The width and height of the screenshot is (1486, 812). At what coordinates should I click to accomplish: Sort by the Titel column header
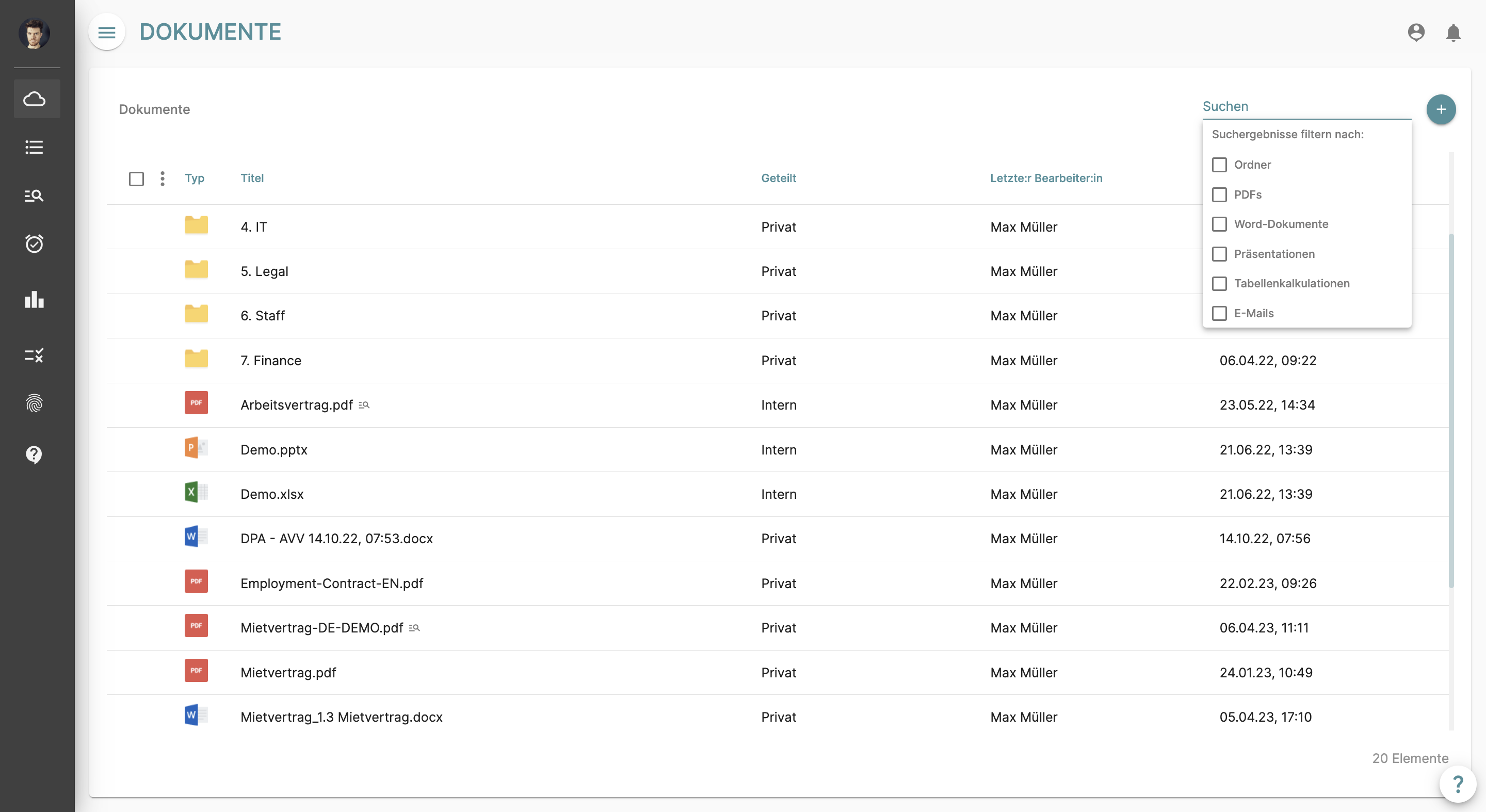point(252,178)
